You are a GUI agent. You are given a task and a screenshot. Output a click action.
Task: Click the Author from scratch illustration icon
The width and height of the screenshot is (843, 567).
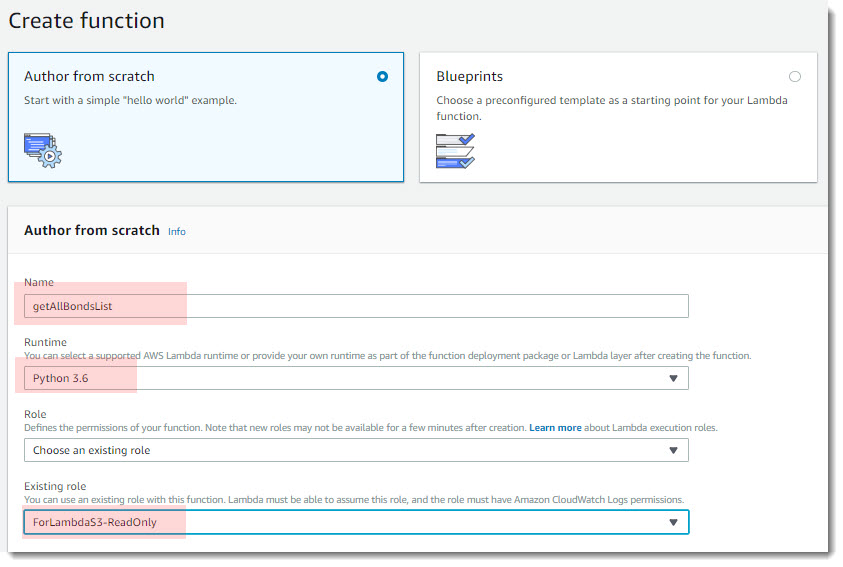point(43,148)
